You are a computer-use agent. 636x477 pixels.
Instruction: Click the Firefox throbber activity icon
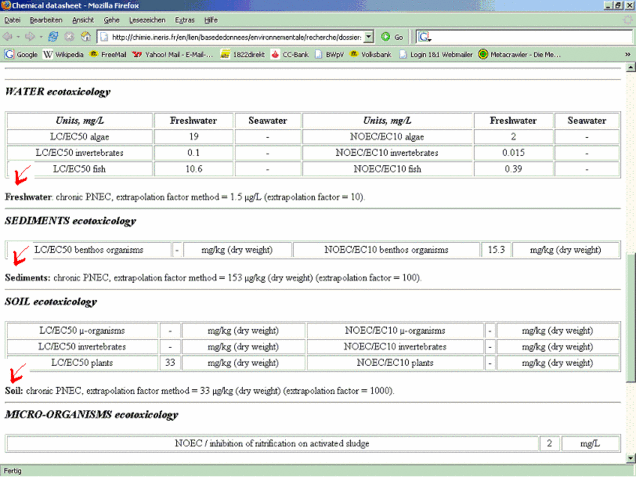(627, 20)
